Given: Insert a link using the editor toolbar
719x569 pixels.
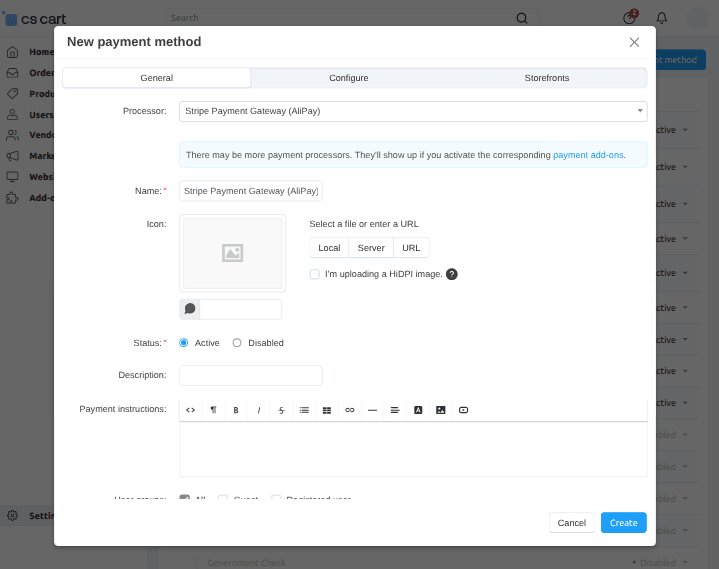Looking at the screenshot, I should click(350, 410).
